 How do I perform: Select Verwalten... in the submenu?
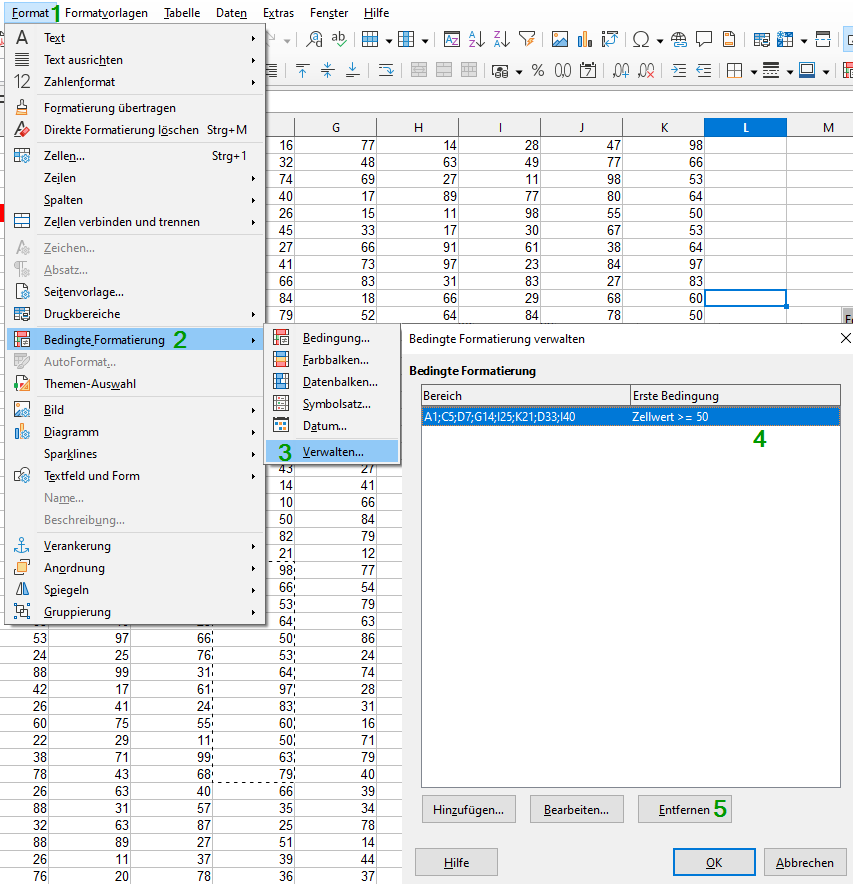[333, 453]
